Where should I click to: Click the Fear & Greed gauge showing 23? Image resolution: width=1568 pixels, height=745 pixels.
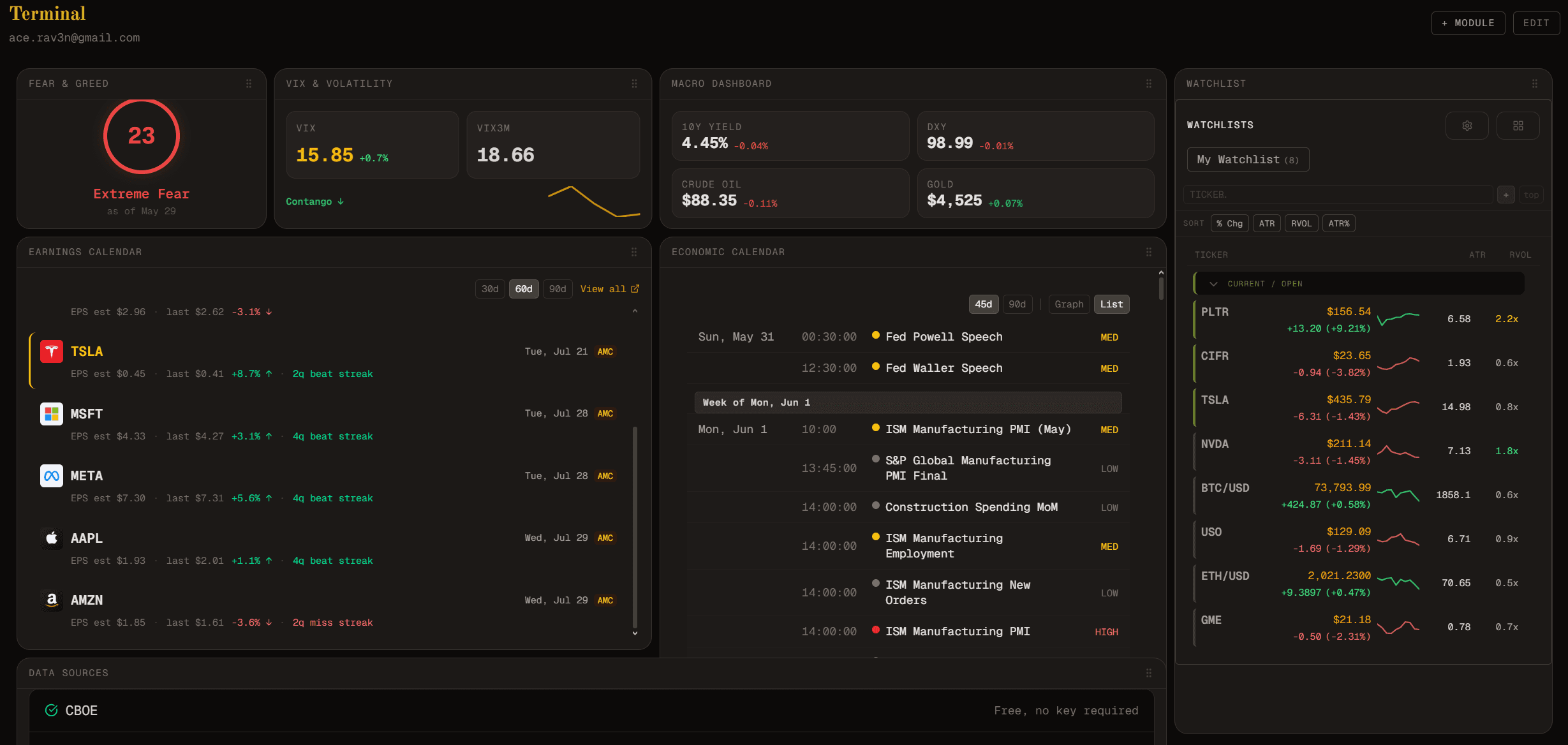coord(142,136)
